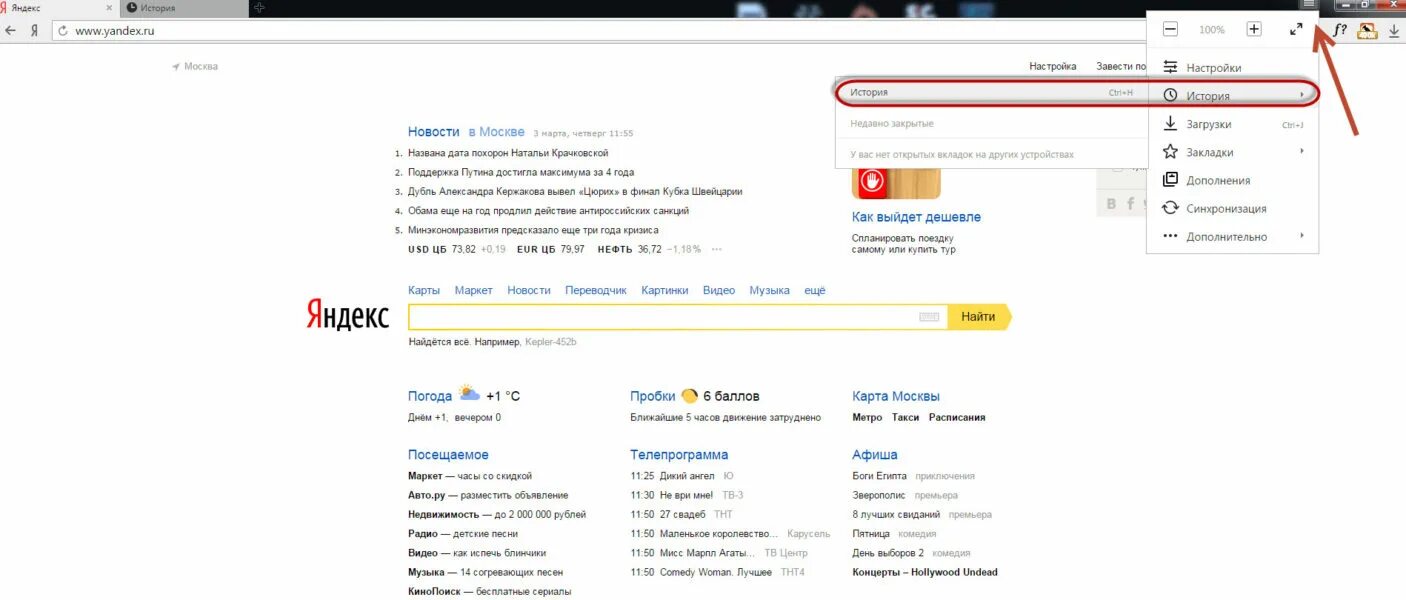The height and width of the screenshot is (600, 1406).
Task: Open Синхронизация in the browser menu
Action: 1233,208
